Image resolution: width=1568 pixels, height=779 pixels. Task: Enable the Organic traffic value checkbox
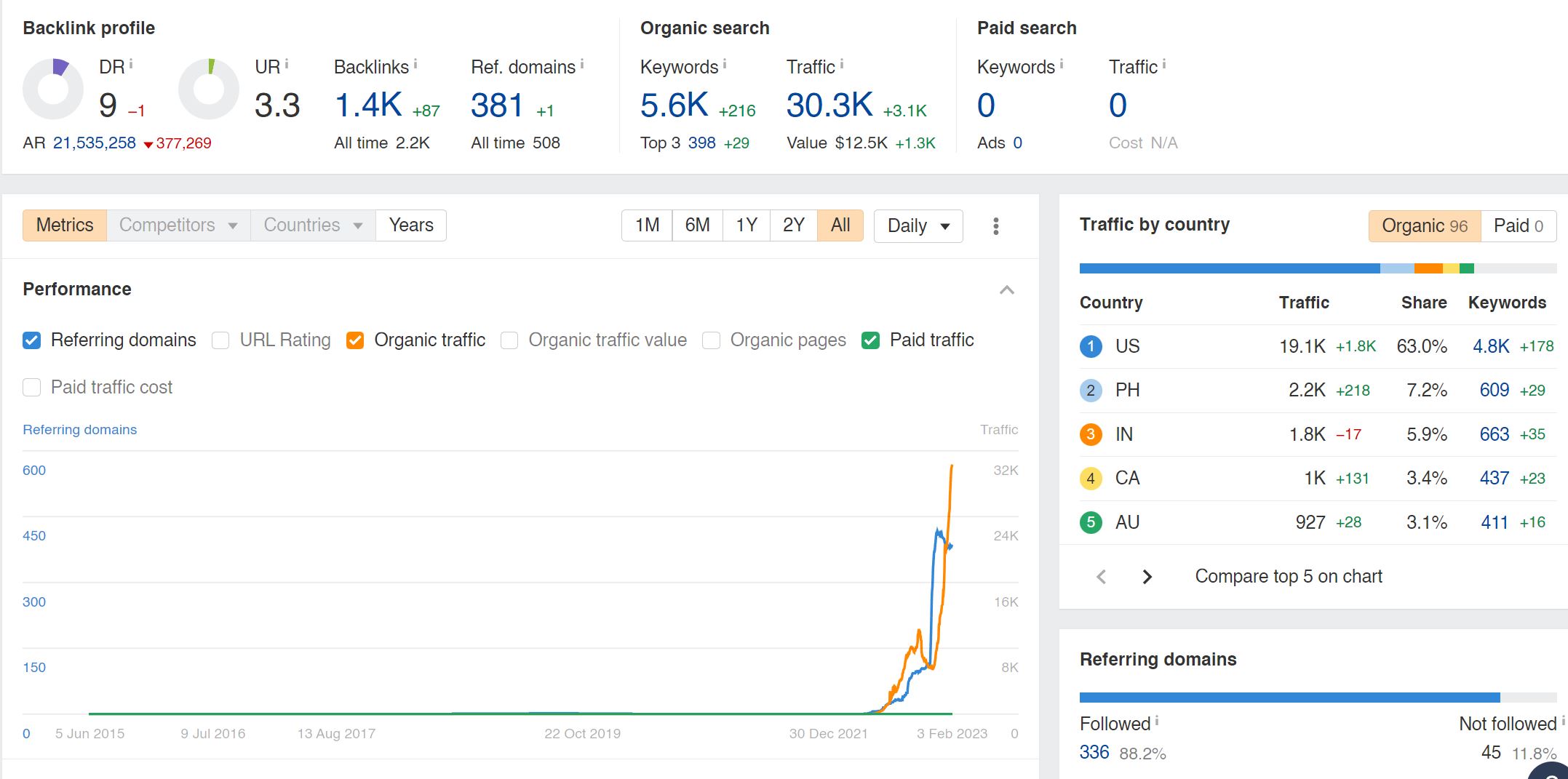pyautogui.click(x=509, y=340)
